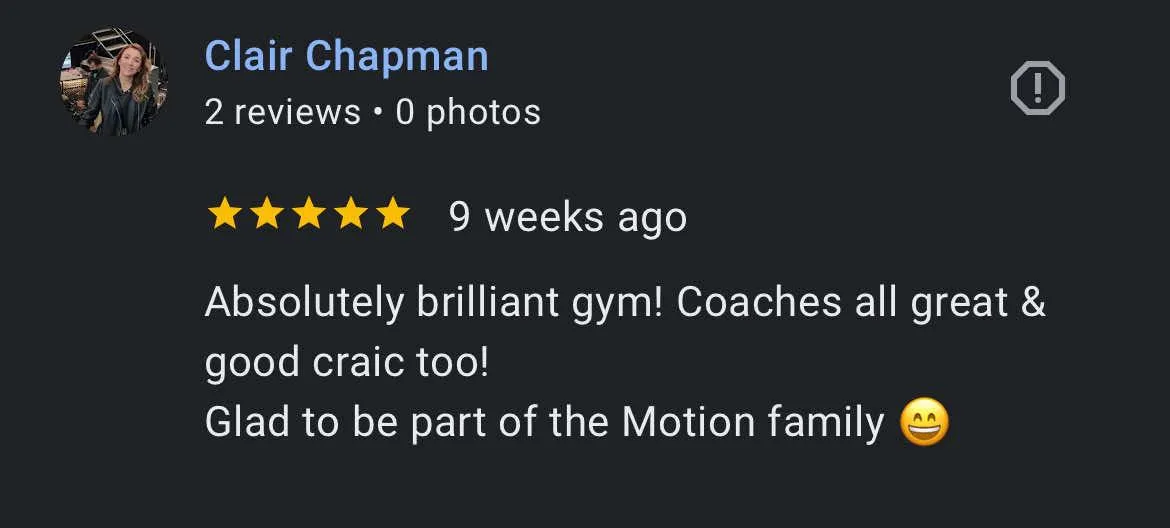This screenshot has width=1170, height=528.
Task: Open Clair Chapman's profile picture
Action: click(112, 82)
